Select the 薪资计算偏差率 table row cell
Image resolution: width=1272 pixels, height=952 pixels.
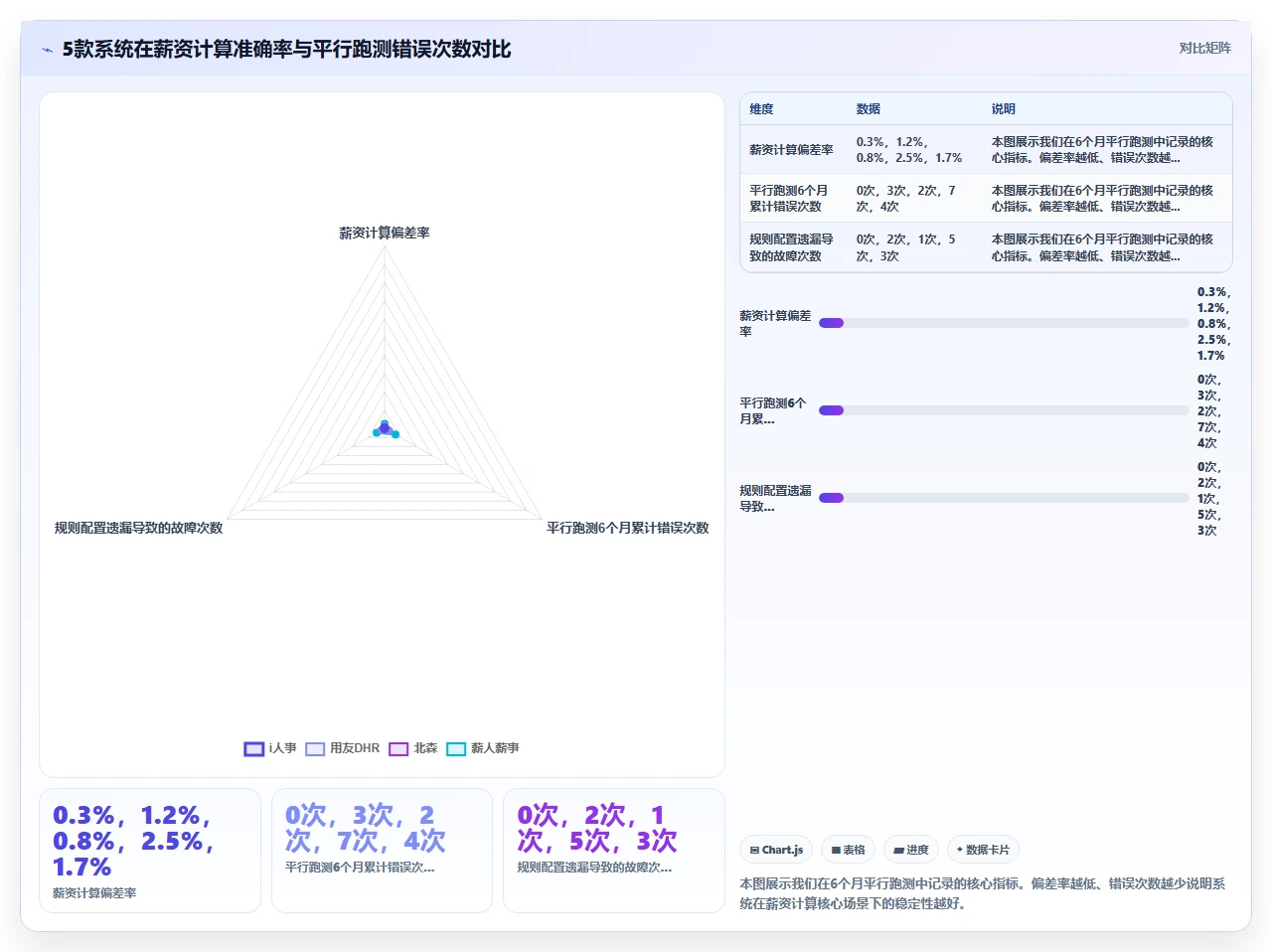(x=791, y=150)
